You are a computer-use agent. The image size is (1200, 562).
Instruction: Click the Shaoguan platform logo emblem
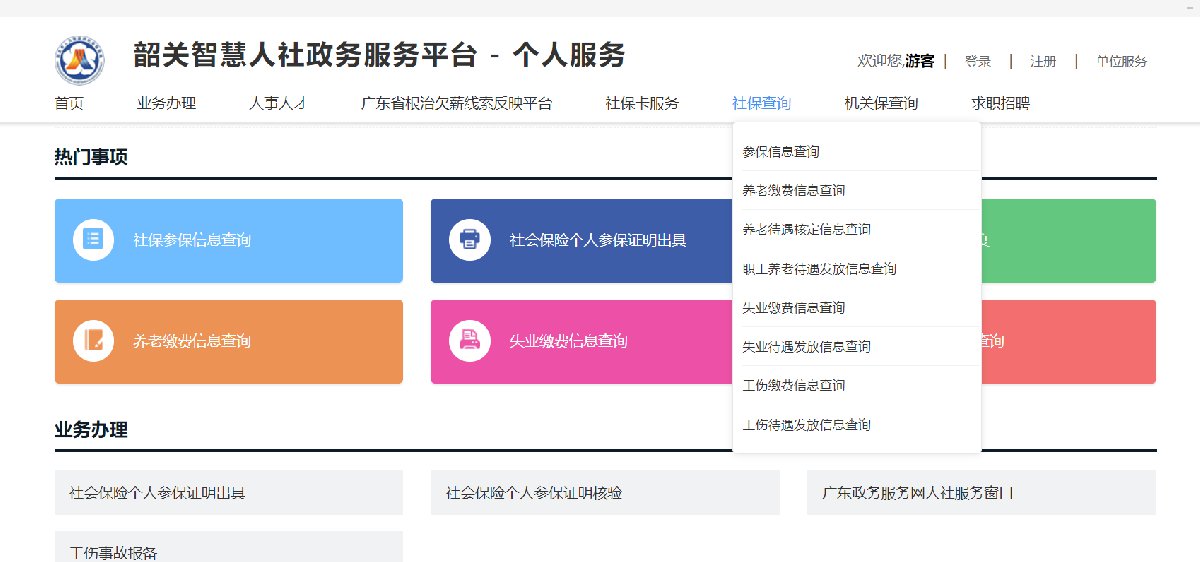coord(79,60)
